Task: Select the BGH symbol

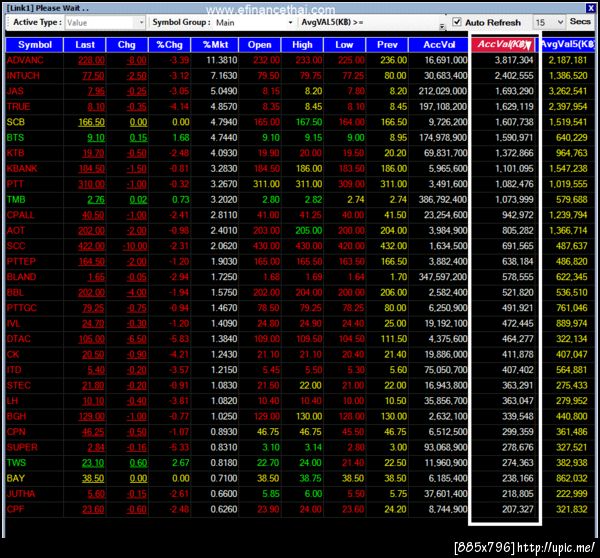Action: (16, 417)
